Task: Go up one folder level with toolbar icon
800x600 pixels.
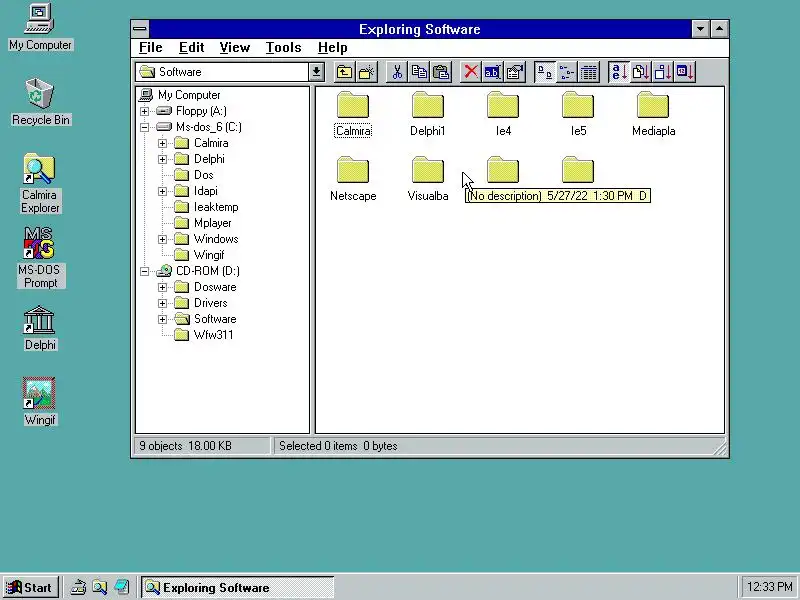Action: (x=344, y=72)
